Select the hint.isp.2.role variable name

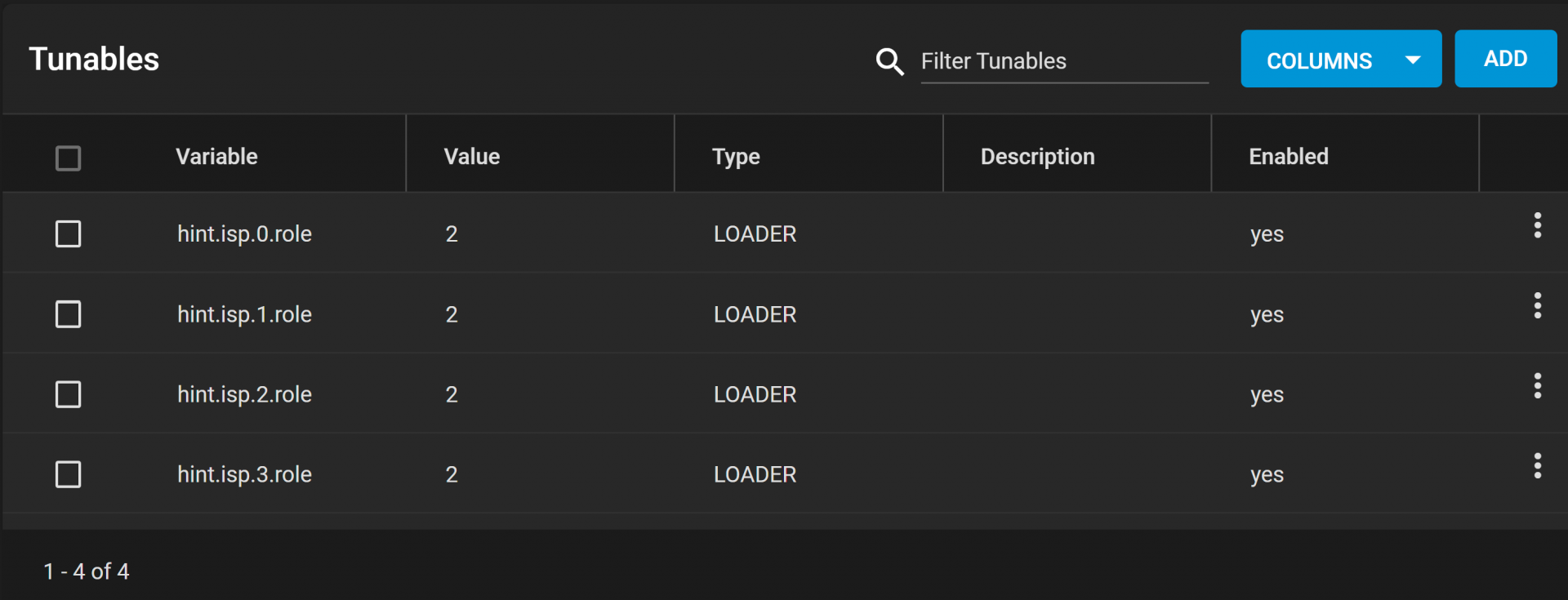244,394
